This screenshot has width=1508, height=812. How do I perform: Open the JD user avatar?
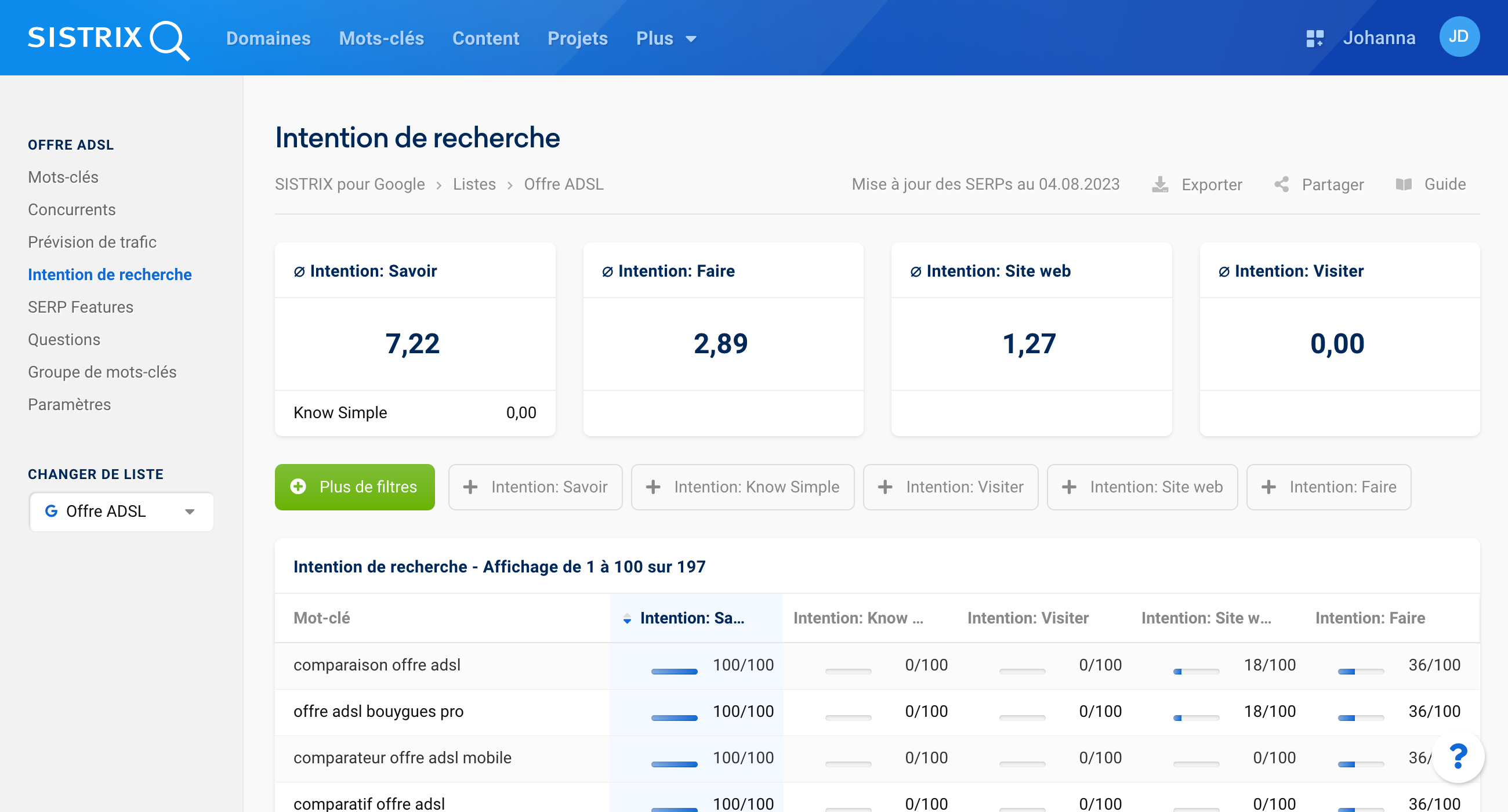1459,37
